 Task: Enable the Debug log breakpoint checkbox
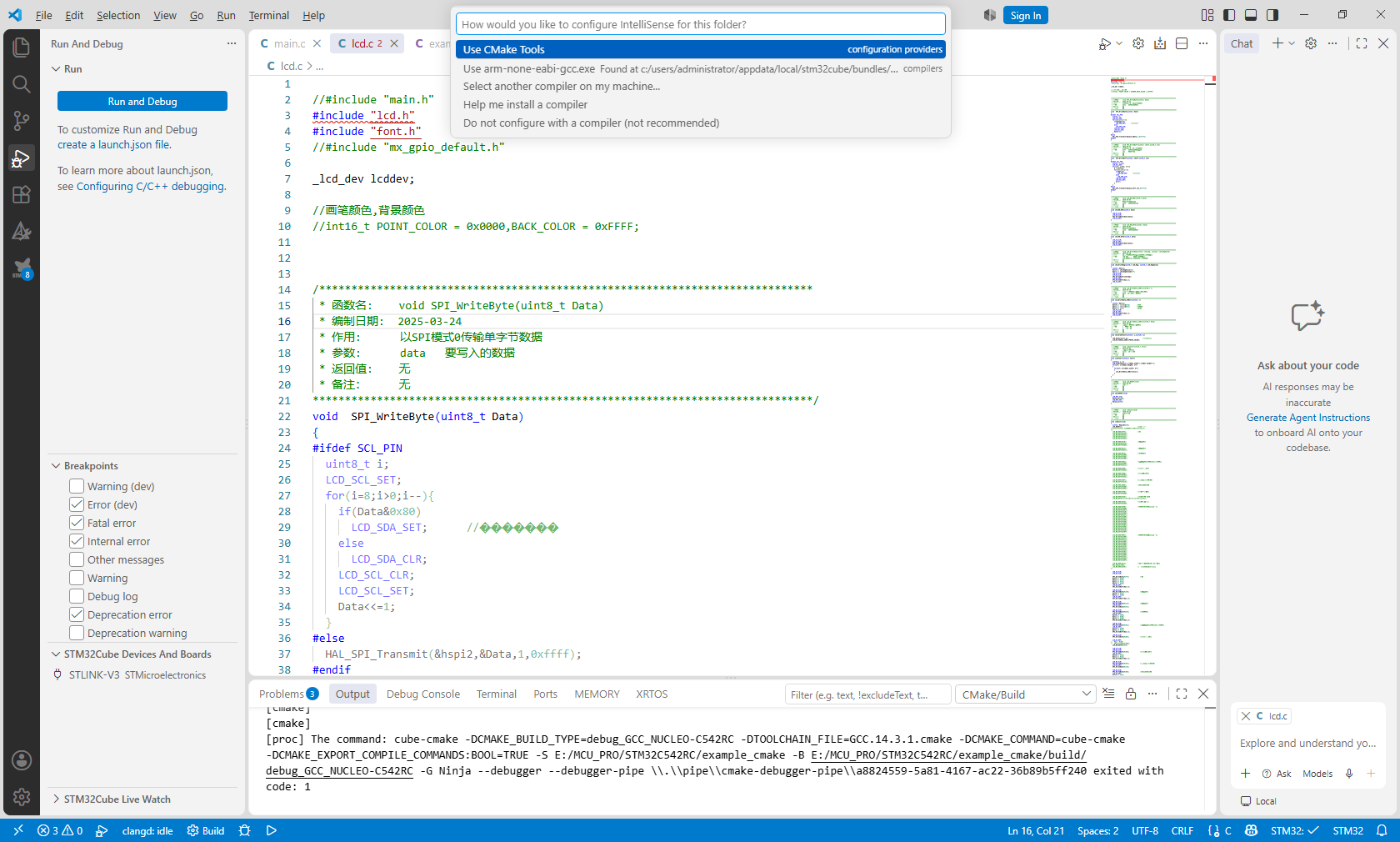[77, 596]
